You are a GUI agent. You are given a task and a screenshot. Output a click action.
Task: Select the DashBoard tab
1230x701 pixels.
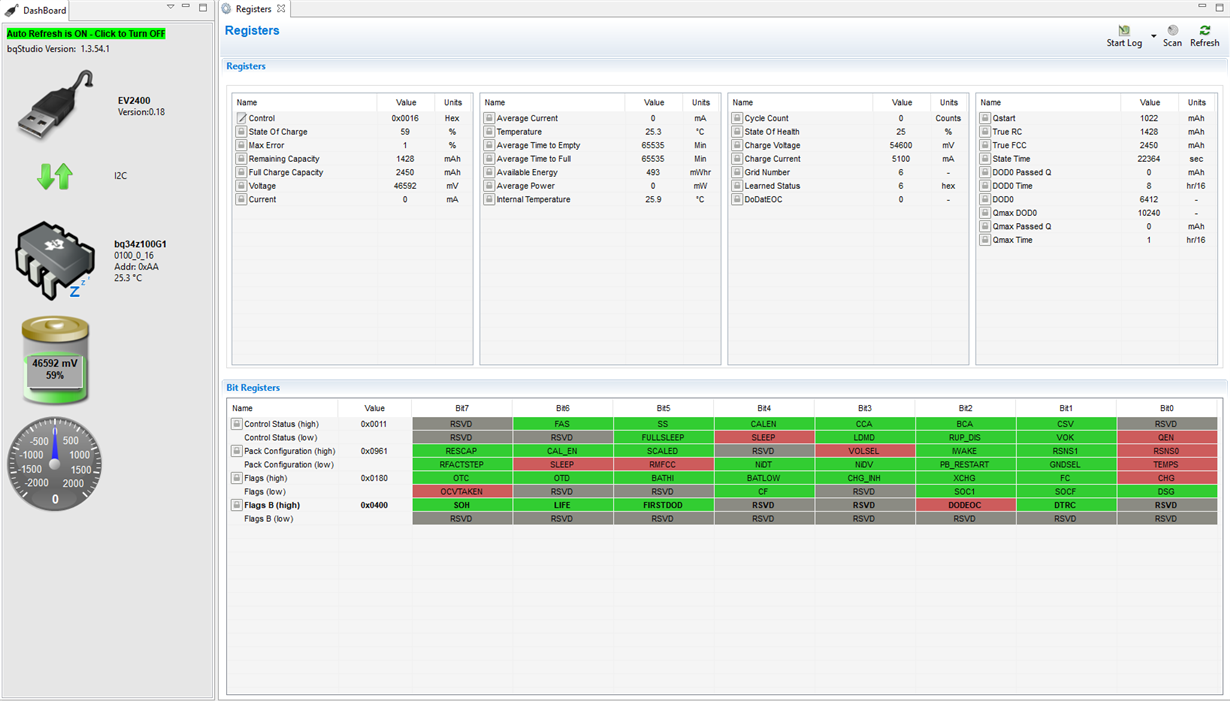[37, 10]
